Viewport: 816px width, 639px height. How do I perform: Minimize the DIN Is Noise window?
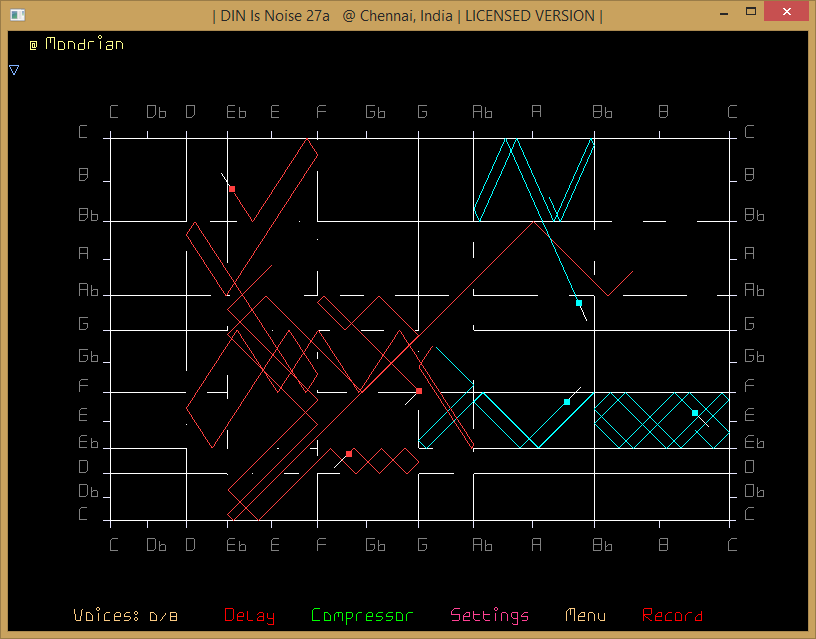click(x=724, y=13)
